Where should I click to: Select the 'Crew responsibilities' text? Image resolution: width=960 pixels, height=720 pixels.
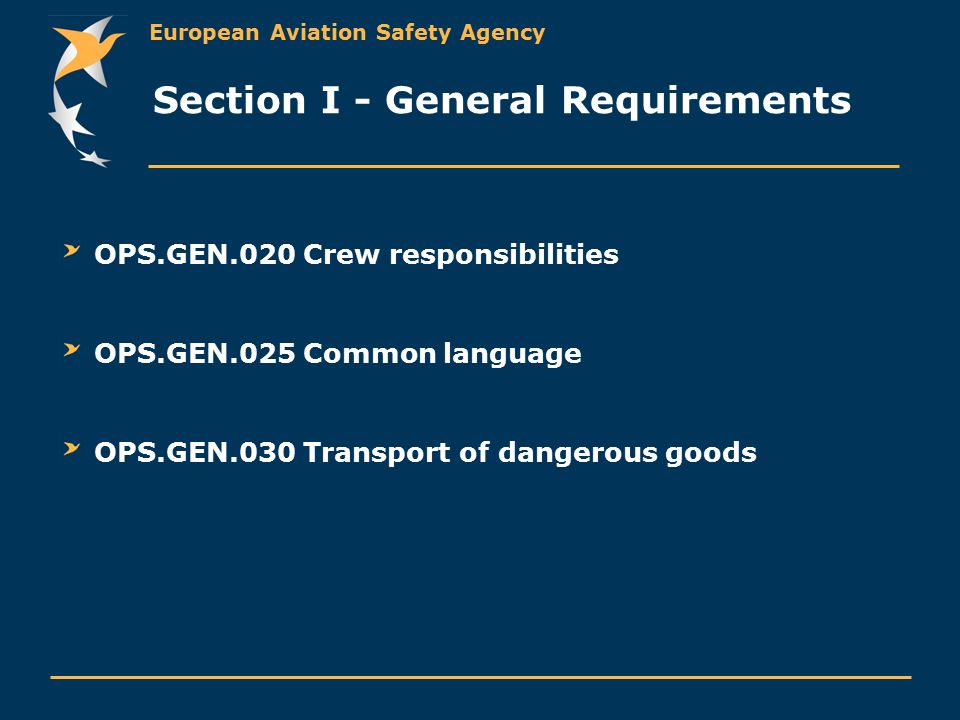coord(461,255)
